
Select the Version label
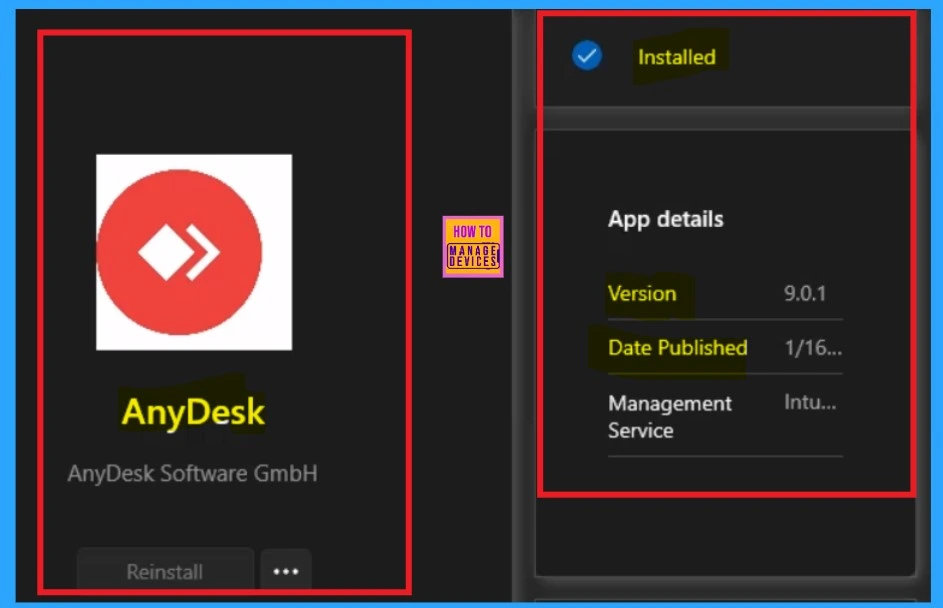pyautogui.click(x=642, y=293)
